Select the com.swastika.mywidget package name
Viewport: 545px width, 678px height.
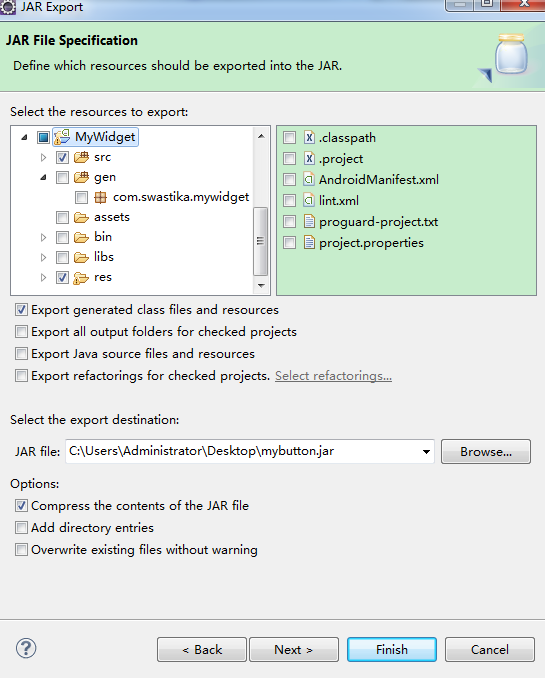coord(181,197)
